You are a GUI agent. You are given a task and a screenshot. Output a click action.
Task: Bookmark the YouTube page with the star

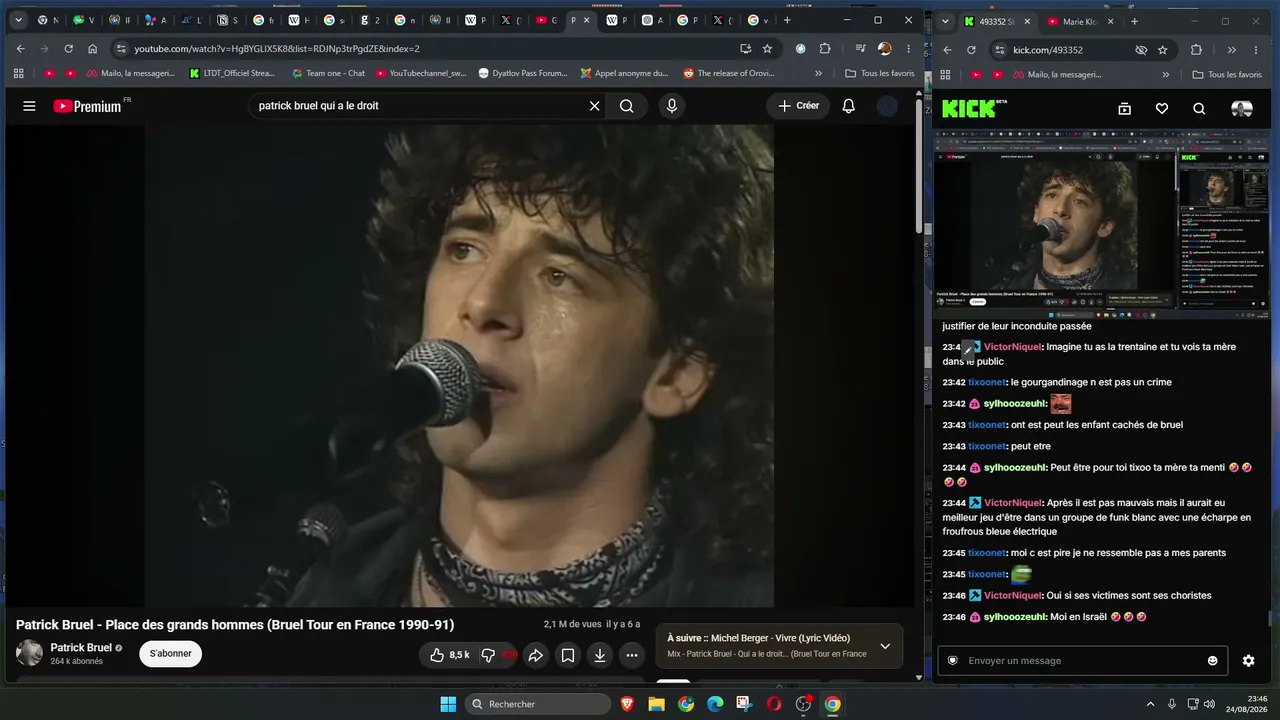(767, 48)
